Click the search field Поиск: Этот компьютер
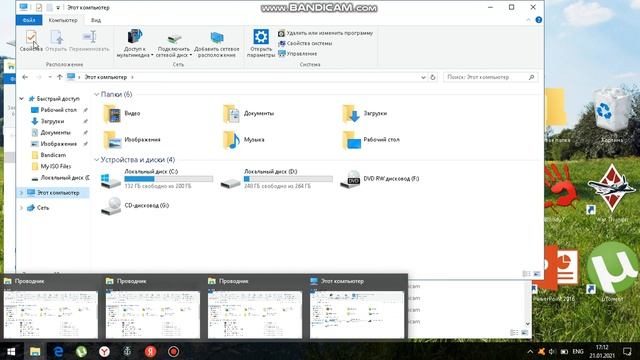Screen dimensions: 640x360 point(491,77)
